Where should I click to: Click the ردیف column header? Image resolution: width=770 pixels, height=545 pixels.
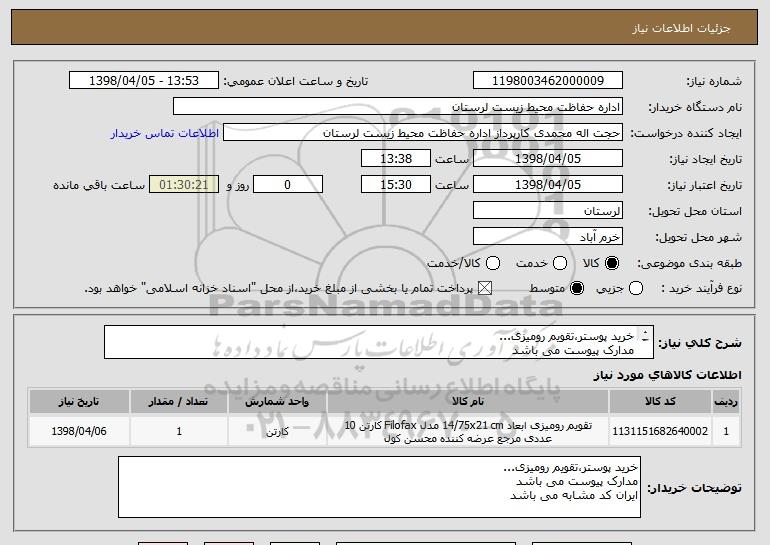pyautogui.click(x=726, y=402)
